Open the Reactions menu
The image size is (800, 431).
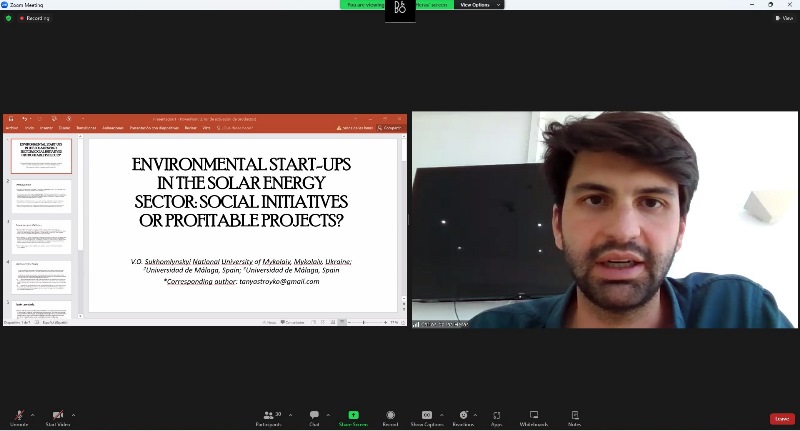463,416
